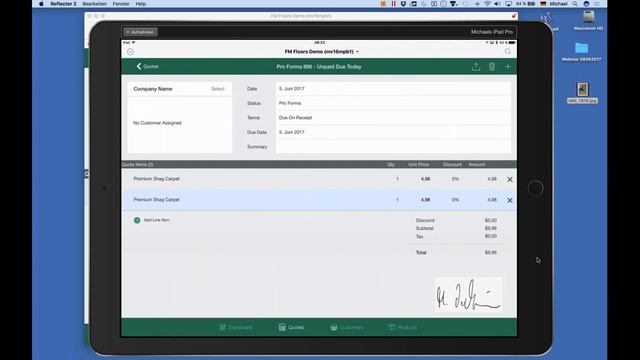Tap Select next to Company Name

(218, 89)
